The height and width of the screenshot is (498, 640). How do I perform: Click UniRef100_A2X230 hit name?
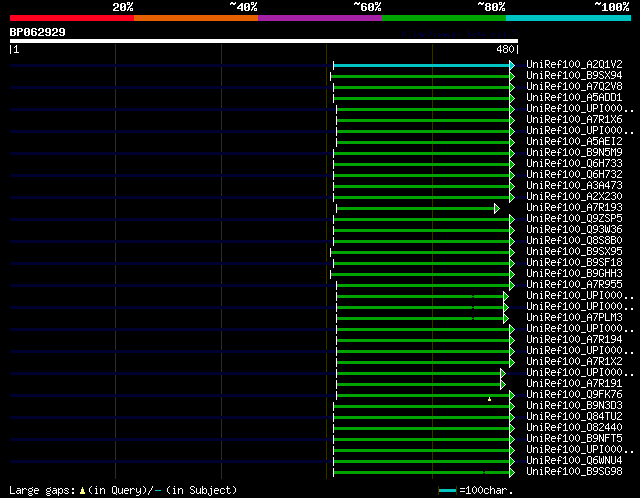pyautogui.click(x=574, y=197)
